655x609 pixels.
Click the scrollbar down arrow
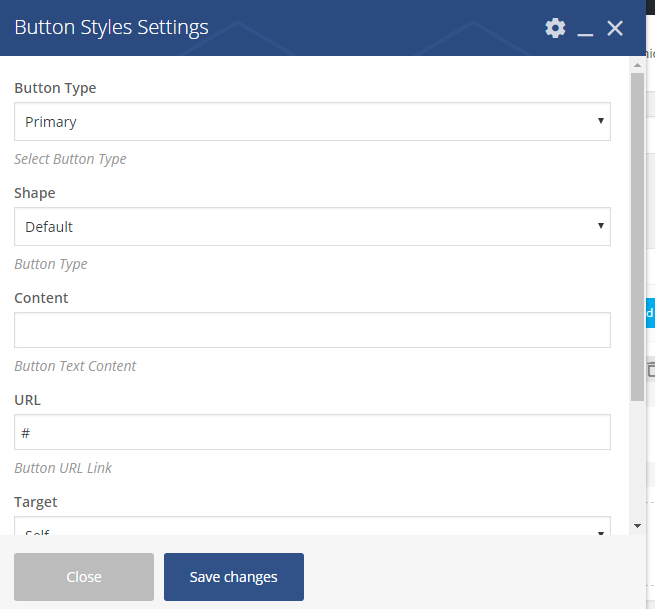coord(637,525)
